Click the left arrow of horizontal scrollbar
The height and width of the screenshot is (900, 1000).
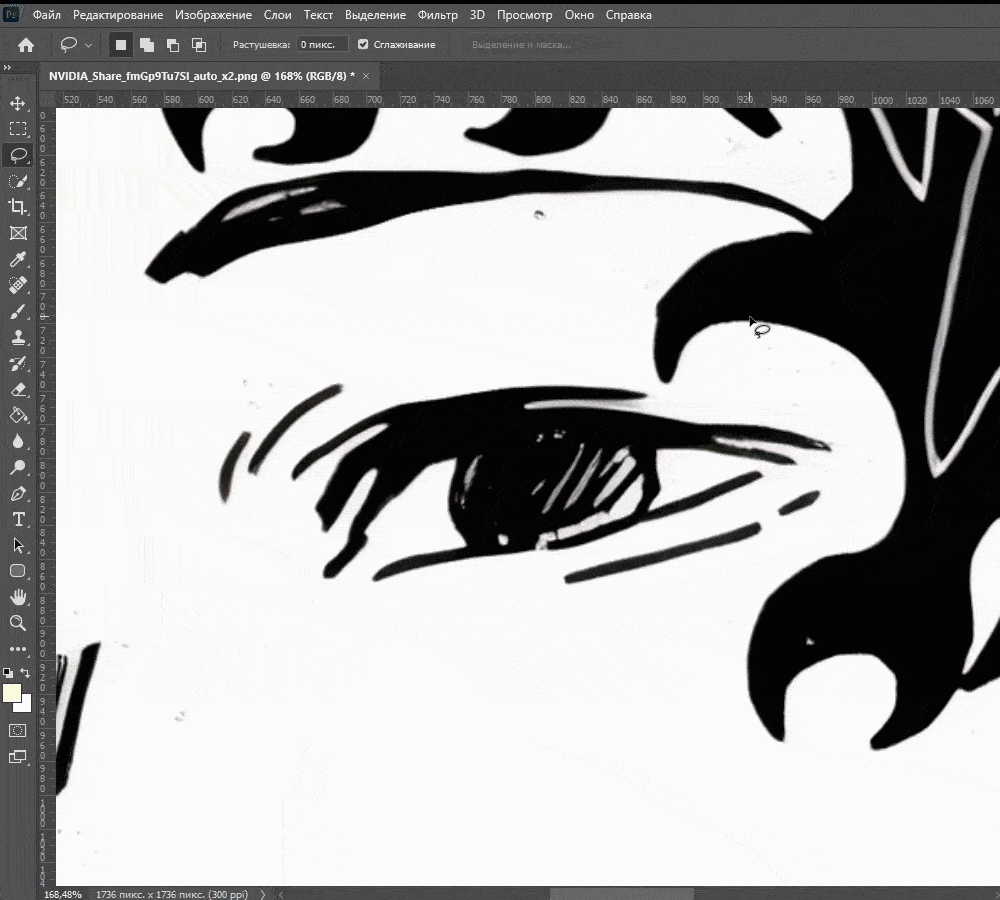(x=281, y=894)
